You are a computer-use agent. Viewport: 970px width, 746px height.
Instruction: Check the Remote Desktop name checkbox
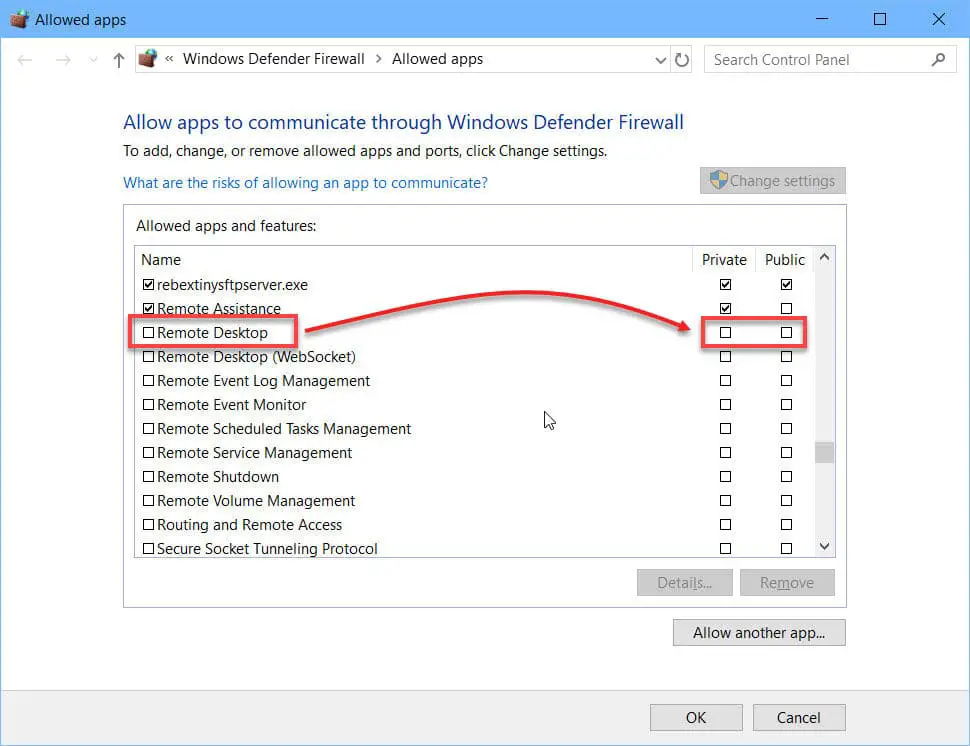(148, 332)
